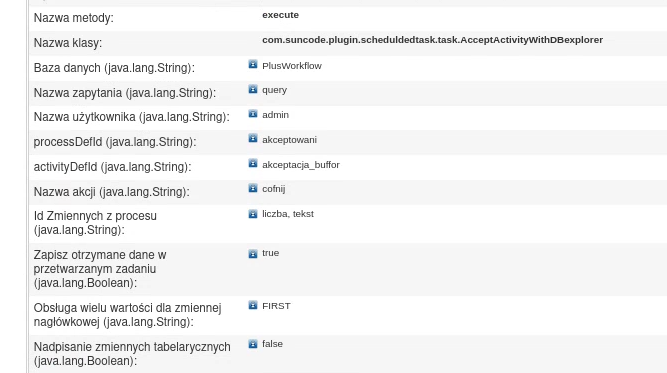667x373 pixels.
Task: Click the Nadpisanie zmiennych tabelarycznych label
Action: tap(132, 354)
